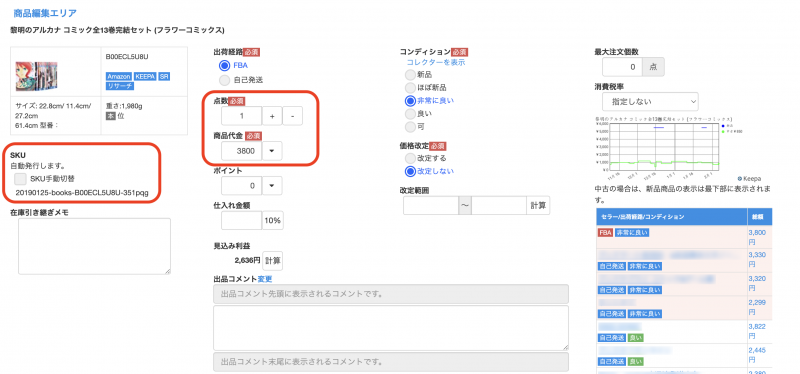This screenshot has height=374, width=800.
Task: Click 計算 next to 見込み利益
Action: 272,260
